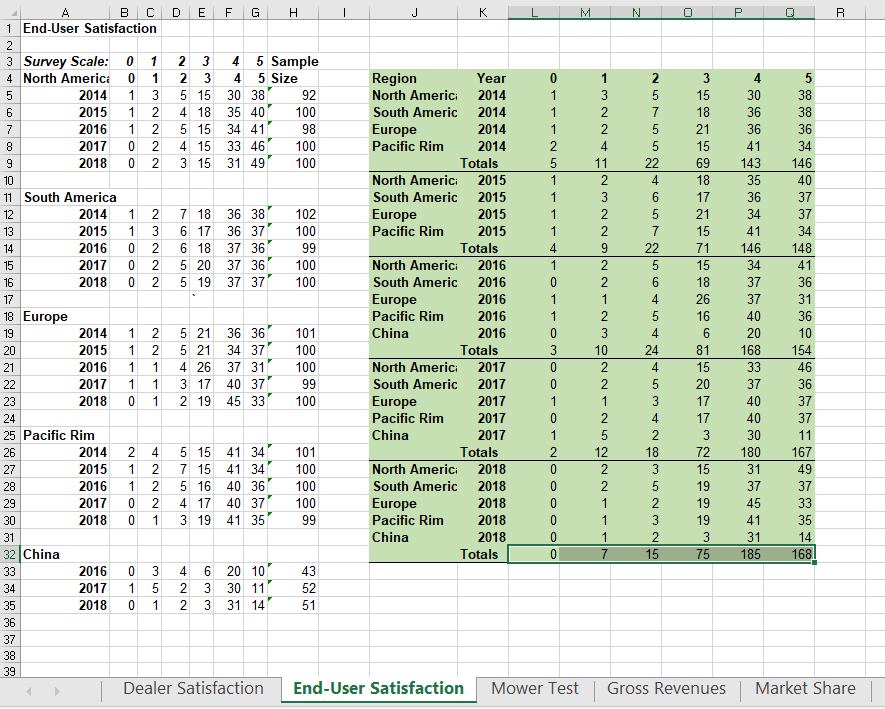Select the End-User Satisfaction title cell
Image resolution: width=885 pixels, height=709 pixels.
65,29
